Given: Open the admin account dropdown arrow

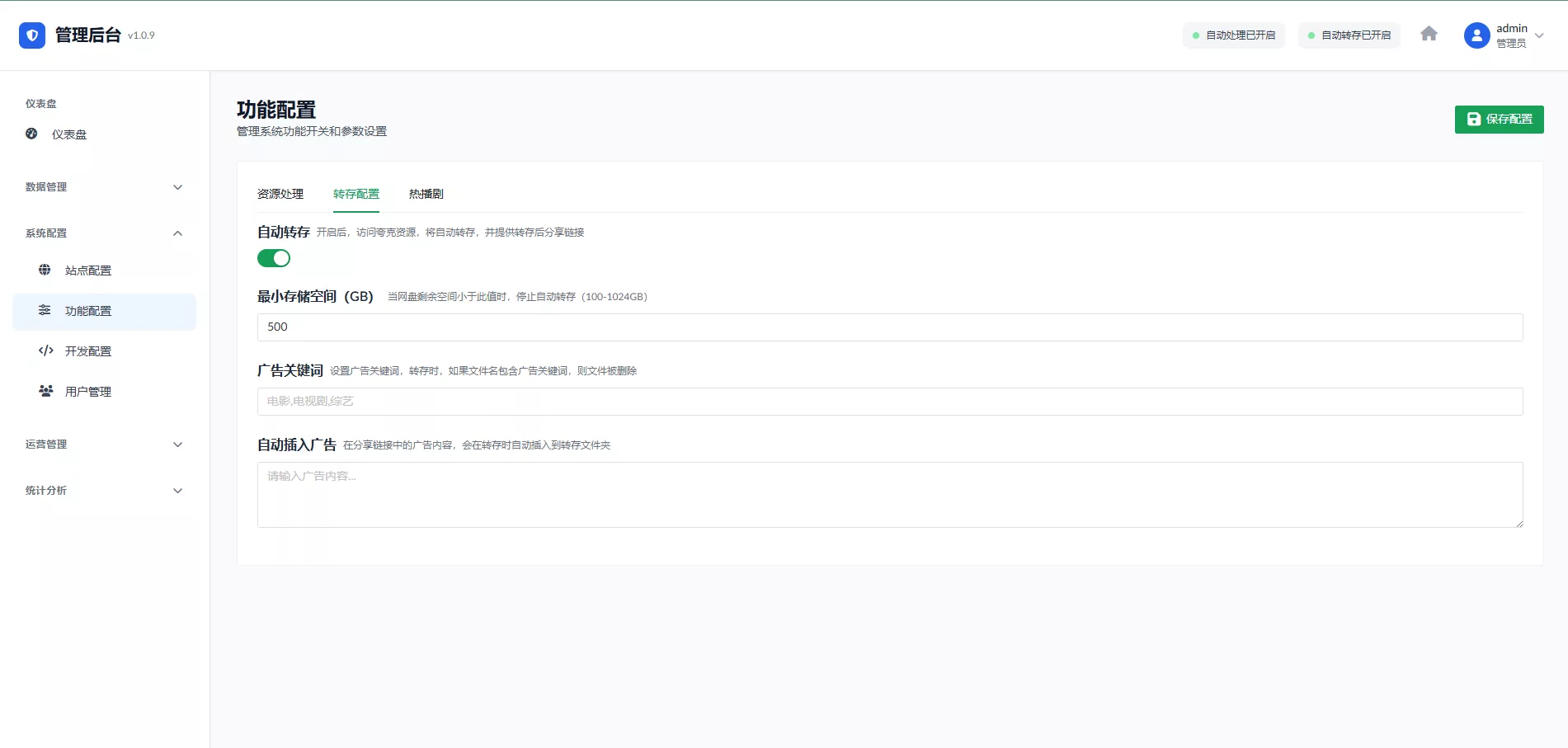Looking at the screenshot, I should pyautogui.click(x=1539, y=35).
